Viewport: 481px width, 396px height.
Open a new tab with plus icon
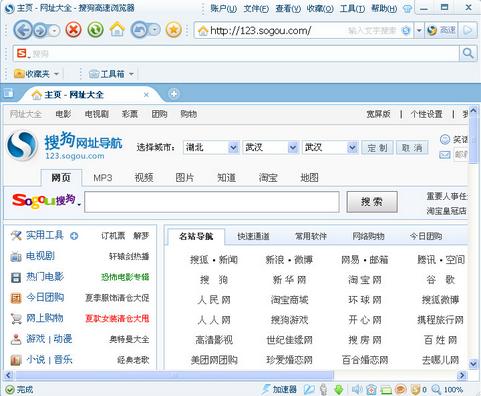pyautogui.click(x=174, y=94)
